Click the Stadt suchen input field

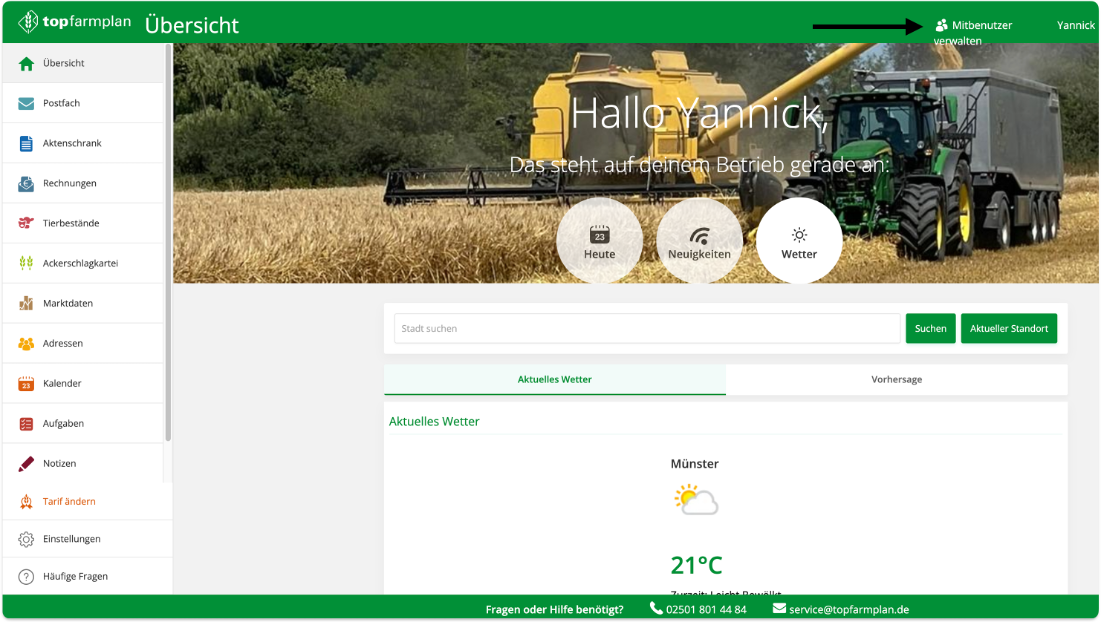pos(646,328)
